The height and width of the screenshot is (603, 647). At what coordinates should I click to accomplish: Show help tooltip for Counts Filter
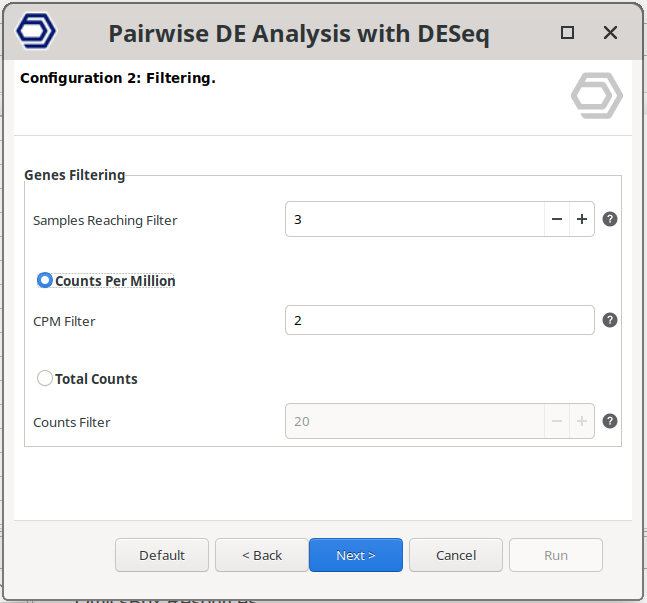click(x=610, y=421)
